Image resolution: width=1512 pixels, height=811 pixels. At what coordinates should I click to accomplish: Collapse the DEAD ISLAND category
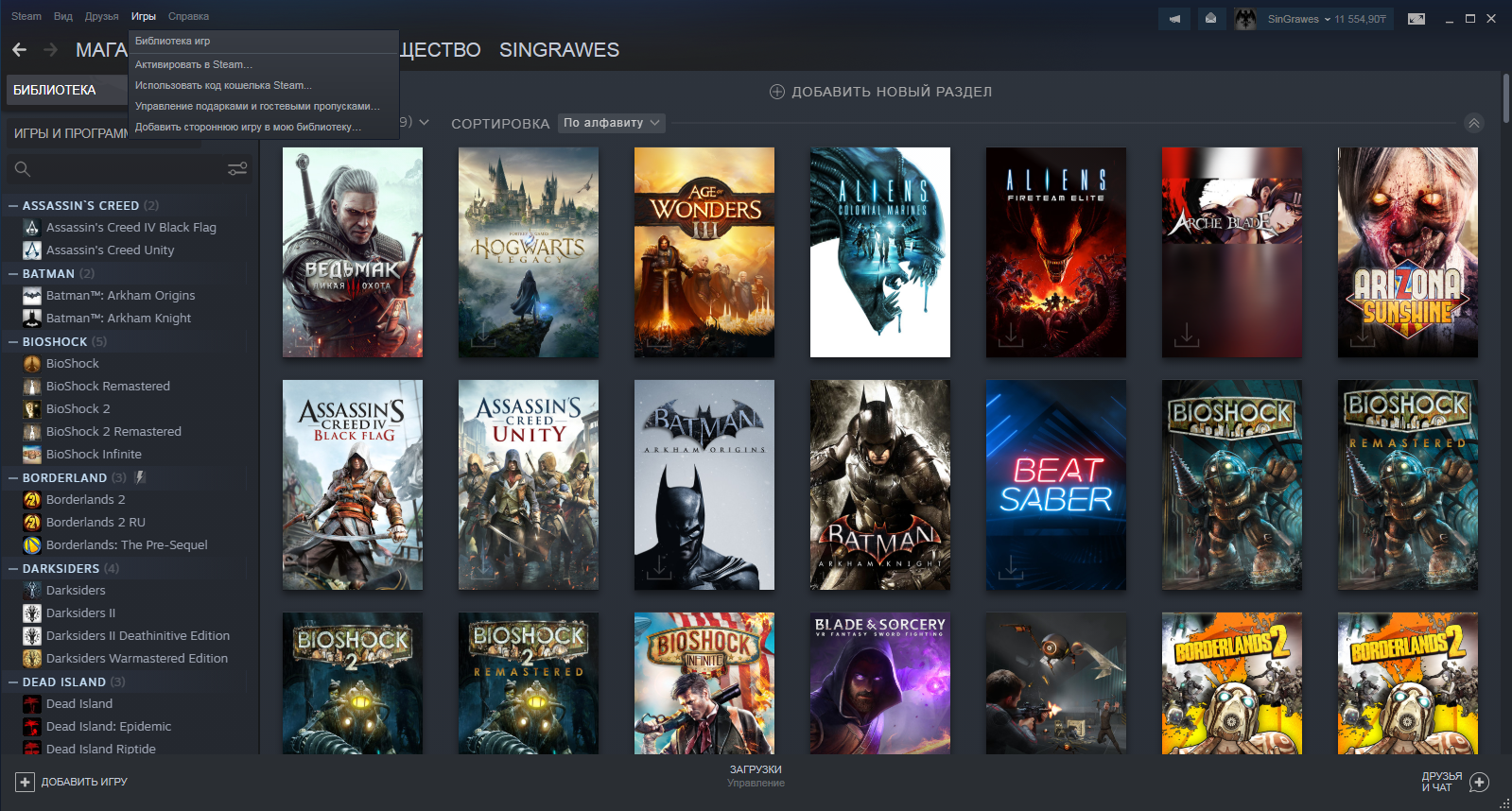pos(13,682)
